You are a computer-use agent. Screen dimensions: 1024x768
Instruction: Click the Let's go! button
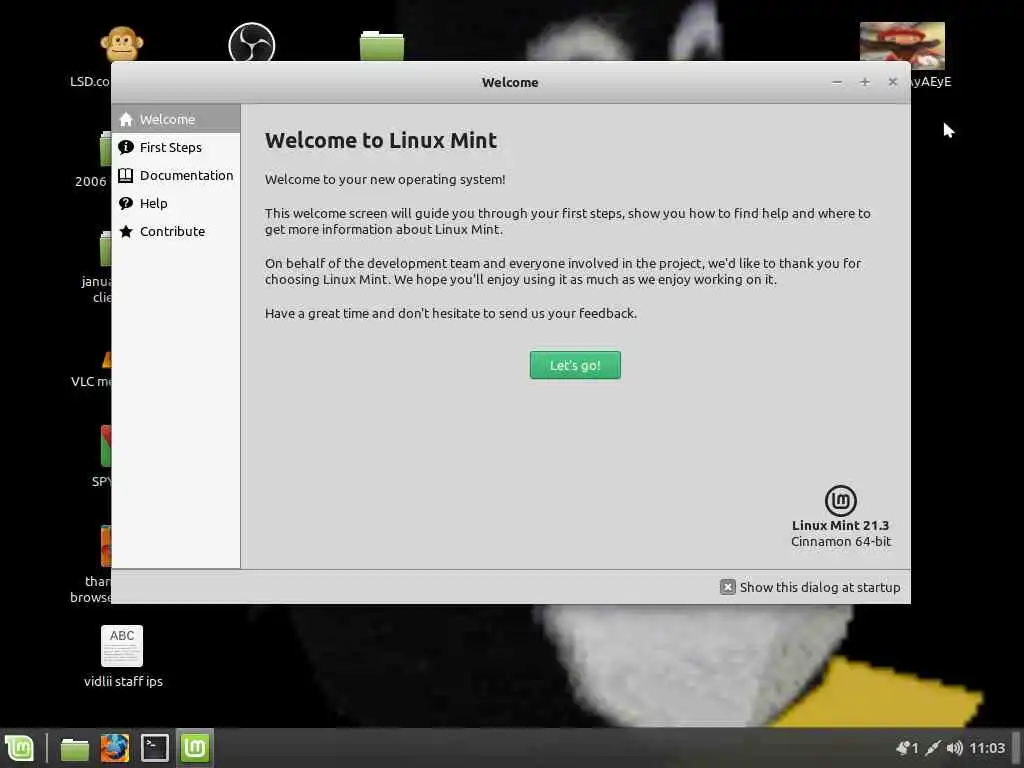(575, 365)
